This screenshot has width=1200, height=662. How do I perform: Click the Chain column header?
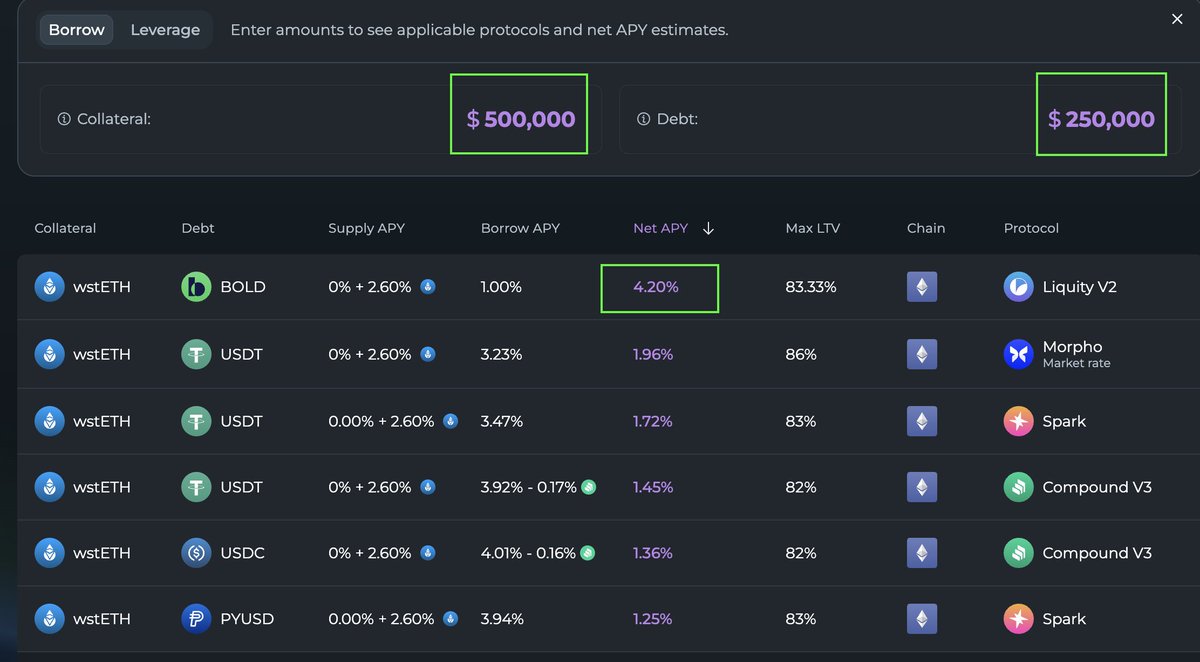pyautogui.click(x=926, y=228)
